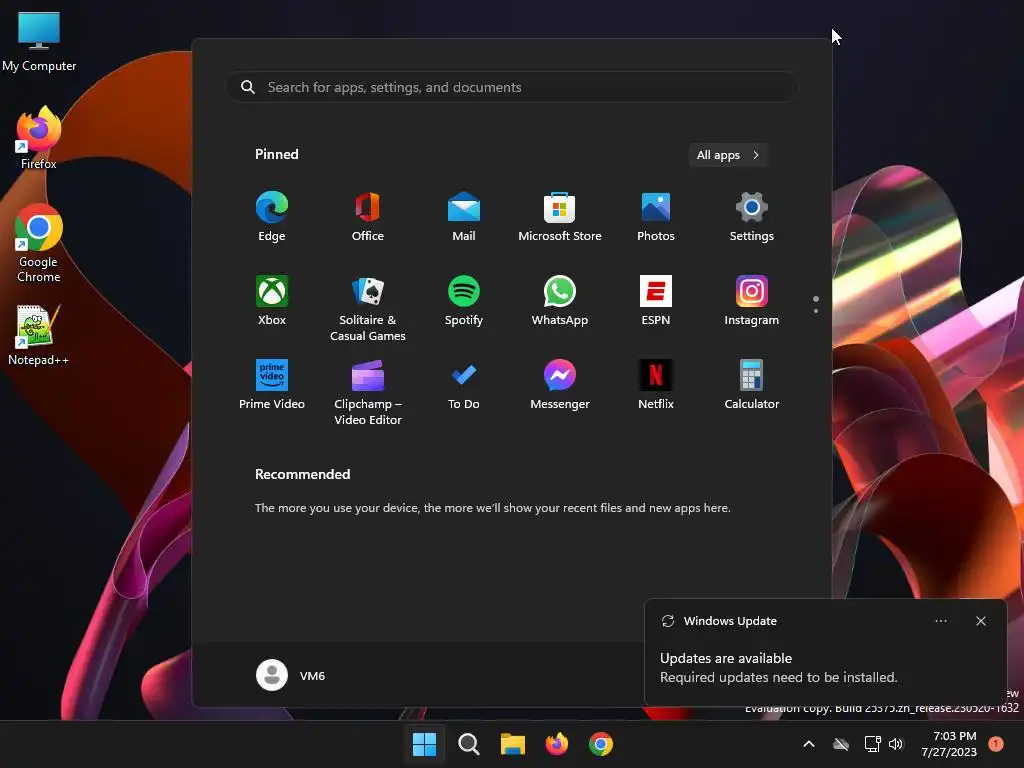The height and width of the screenshot is (768, 1024).
Task: Launch Spotify
Action: (464, 301)
